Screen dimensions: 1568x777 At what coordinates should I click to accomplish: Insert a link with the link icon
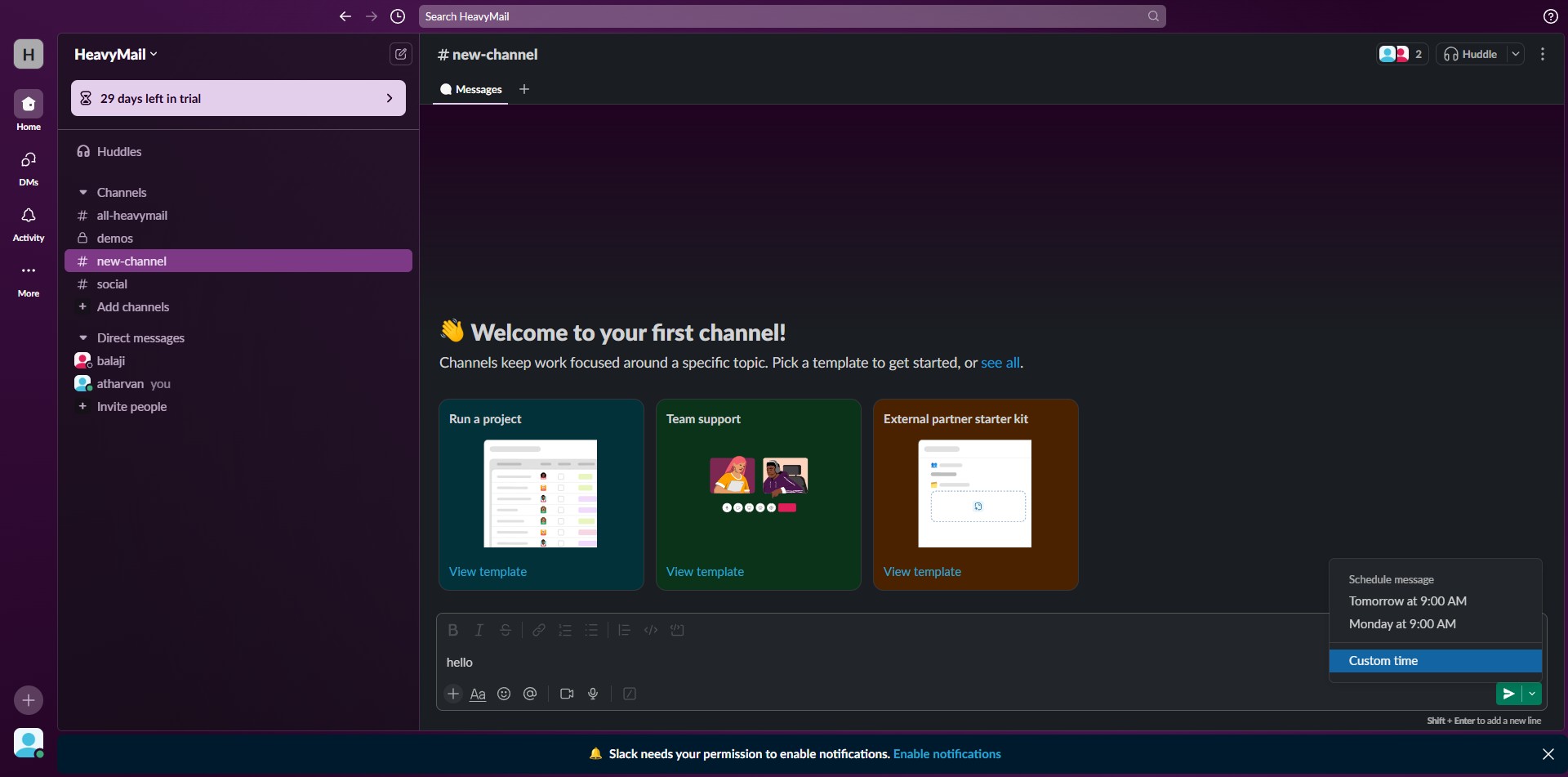tap(539, 630)
